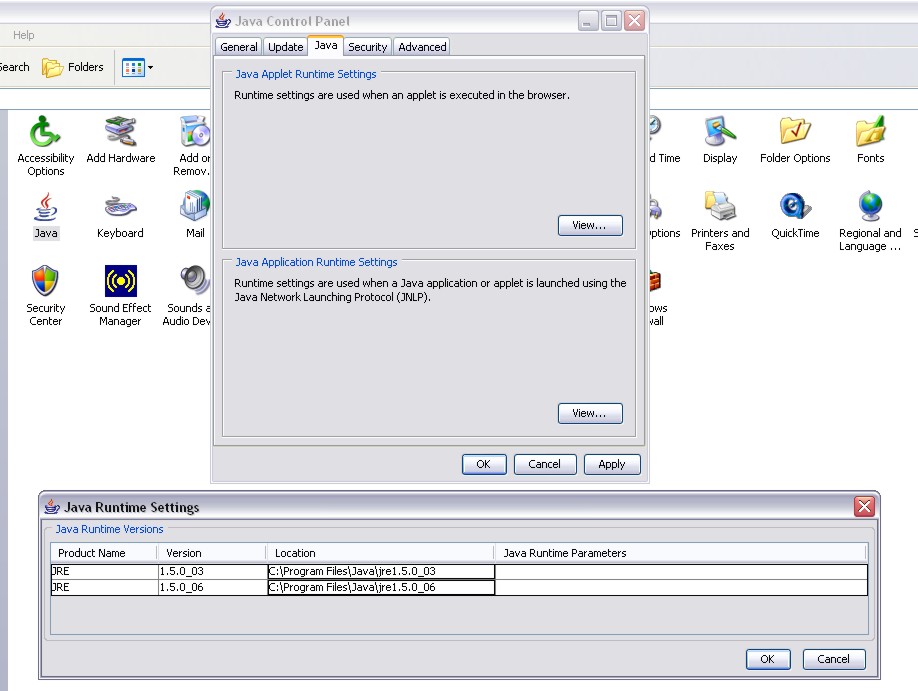Switch to the Update tab

point(285,47)
